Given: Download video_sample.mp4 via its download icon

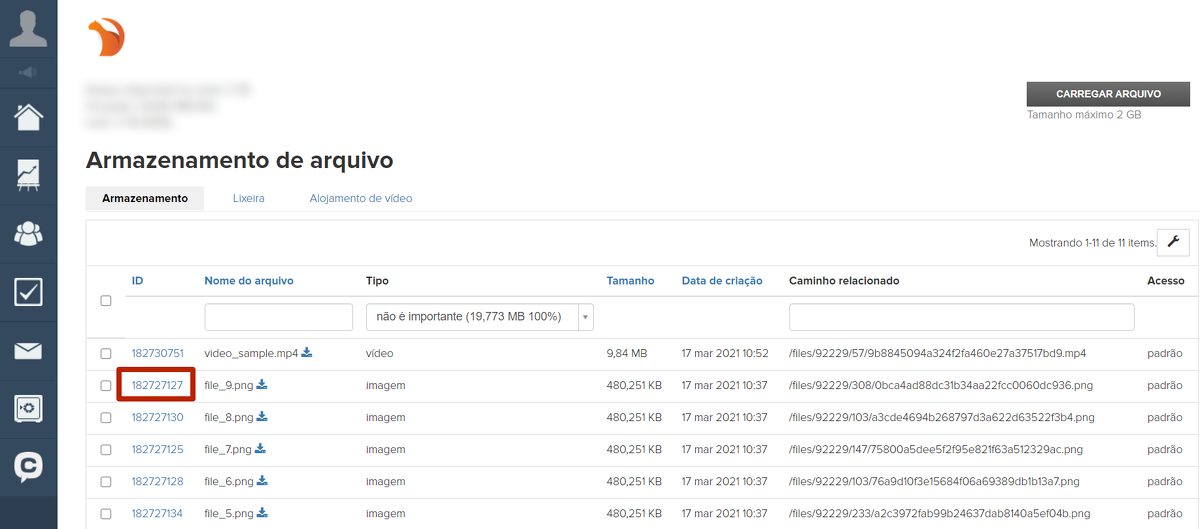Looking at the screenshot, I should [x=307, y=352].
